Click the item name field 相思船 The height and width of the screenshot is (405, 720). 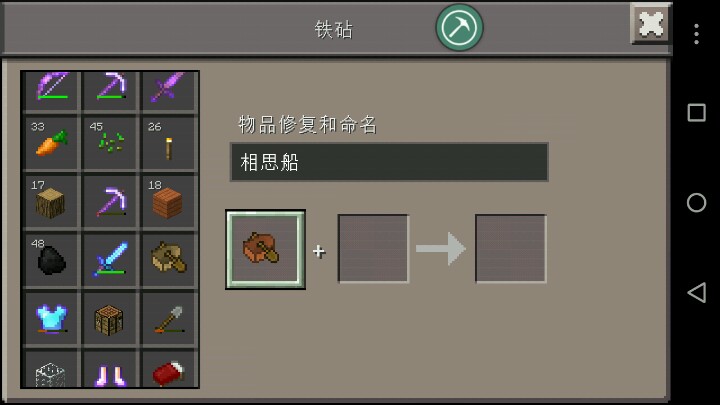[x=389, y=162]
